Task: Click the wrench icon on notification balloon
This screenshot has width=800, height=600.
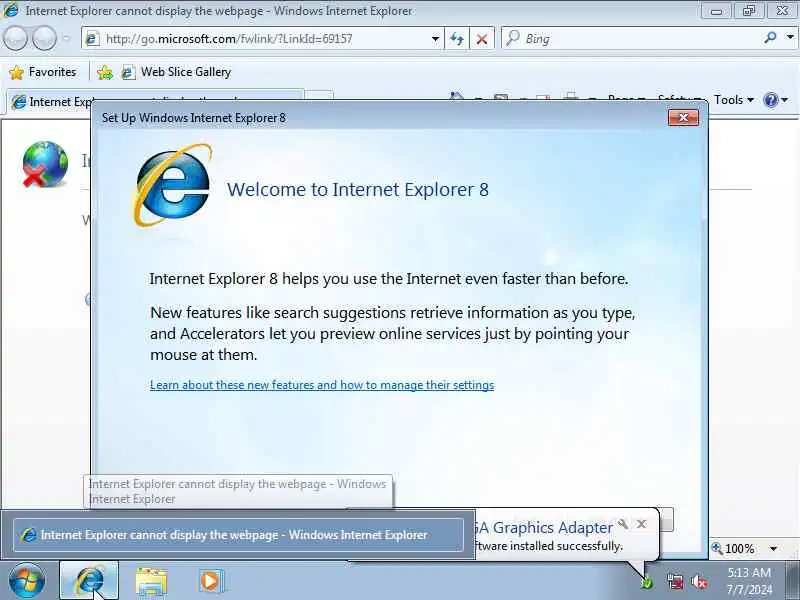Action: [623, 524]
